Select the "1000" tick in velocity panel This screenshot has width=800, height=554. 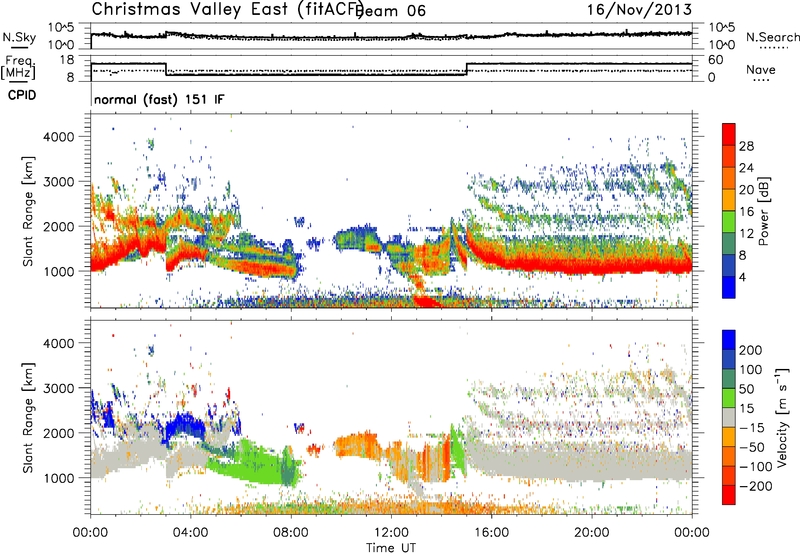[59, 478]
